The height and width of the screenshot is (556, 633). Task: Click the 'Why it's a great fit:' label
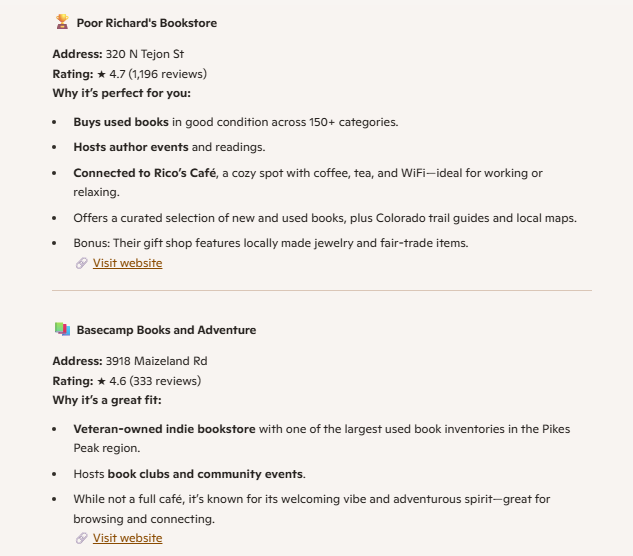(106, 400)
